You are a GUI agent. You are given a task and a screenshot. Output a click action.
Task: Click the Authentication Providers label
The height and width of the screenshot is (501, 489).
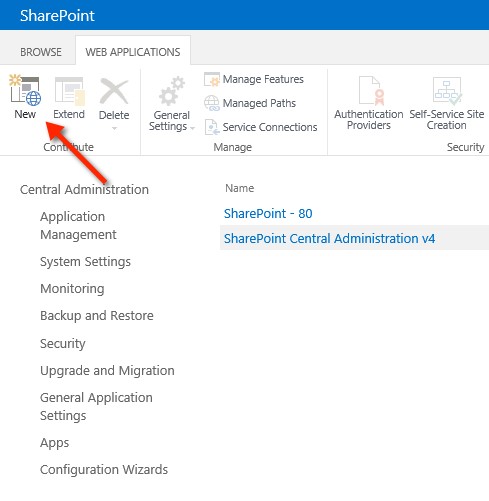(369, 120)
